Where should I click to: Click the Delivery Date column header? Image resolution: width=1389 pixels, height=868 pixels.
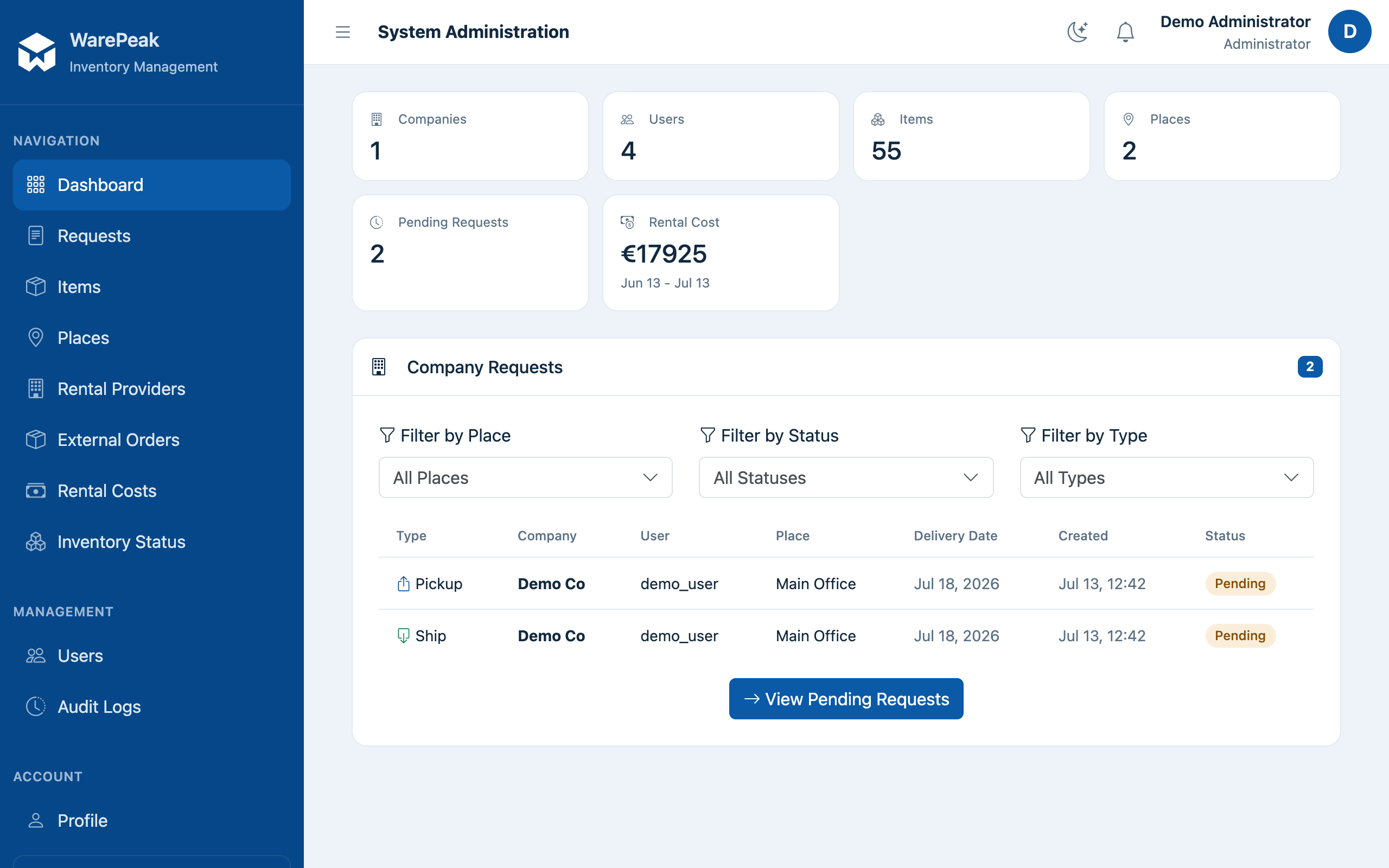[x=955, y=535]
